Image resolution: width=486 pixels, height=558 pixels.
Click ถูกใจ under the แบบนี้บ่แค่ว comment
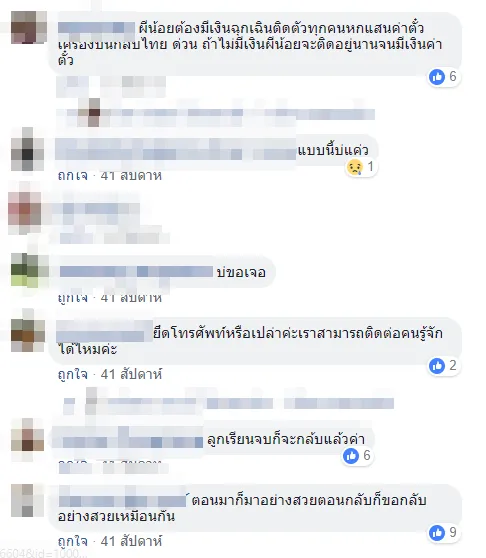[73, 175]
